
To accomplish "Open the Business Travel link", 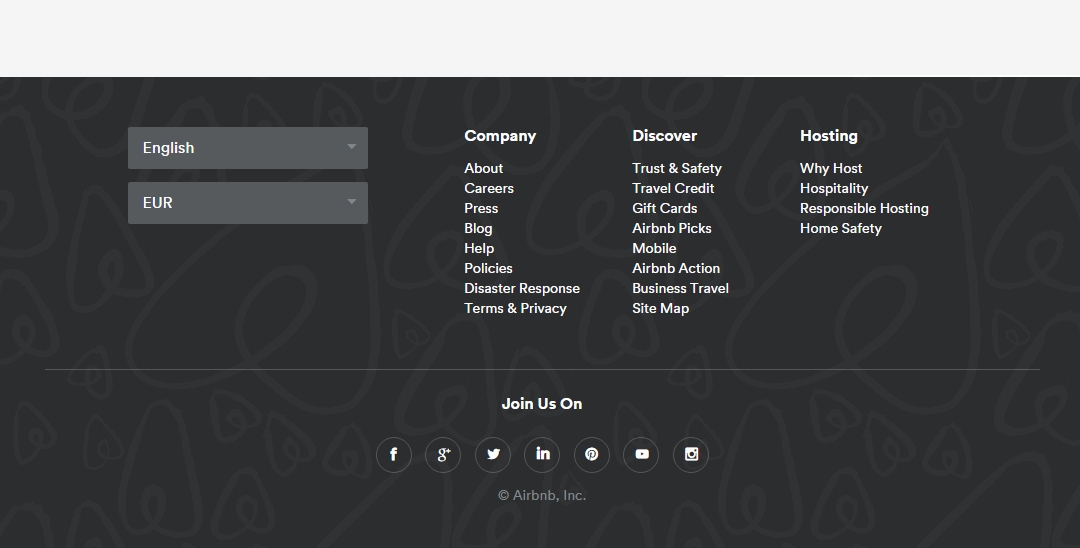I will click(x=680, y=288).
